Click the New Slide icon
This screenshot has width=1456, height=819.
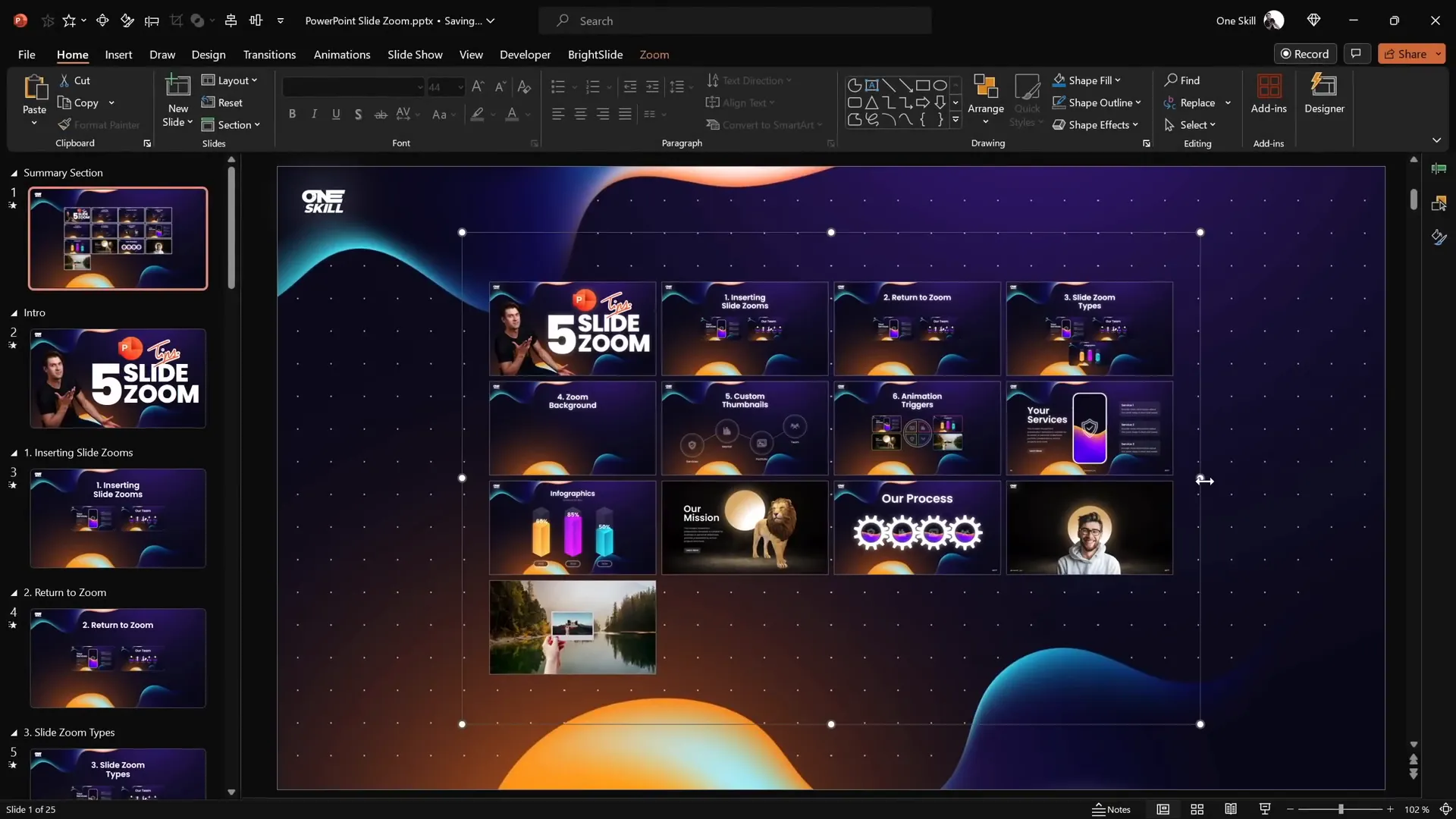(177, 86)
